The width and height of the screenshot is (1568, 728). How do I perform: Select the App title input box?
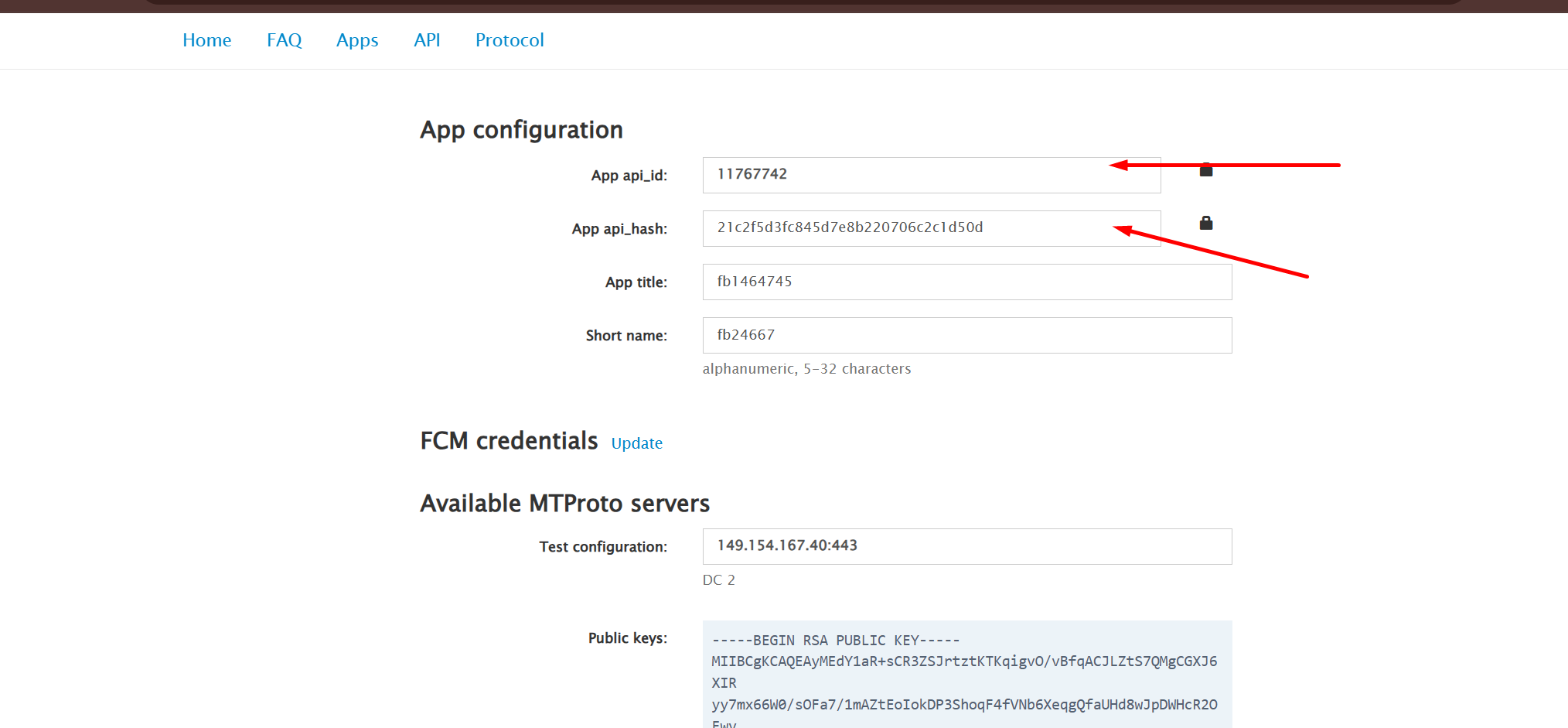point(966,282)
